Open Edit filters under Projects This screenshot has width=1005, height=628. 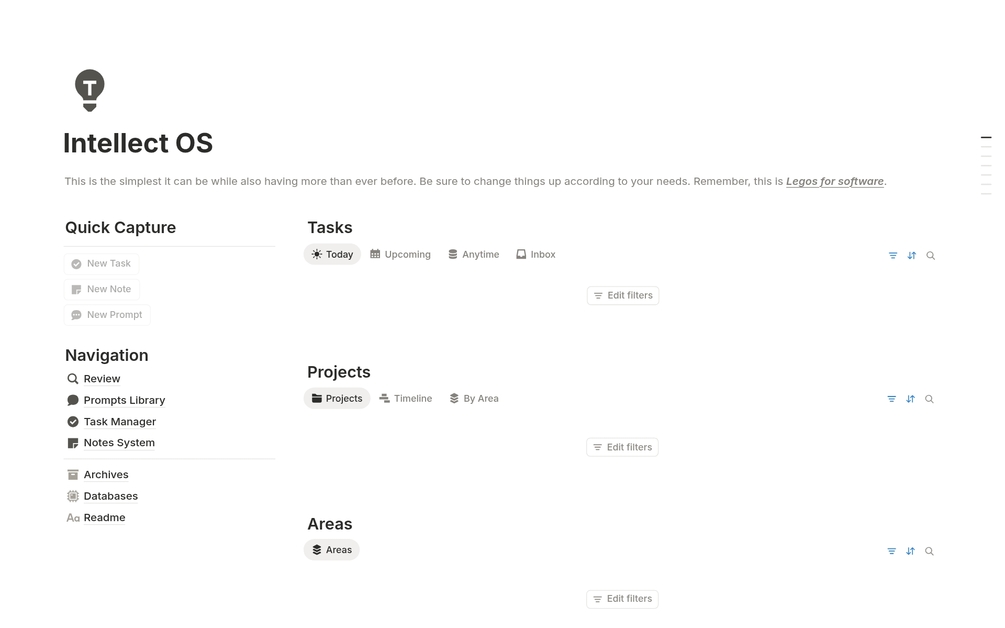click(x=622, y=447)
